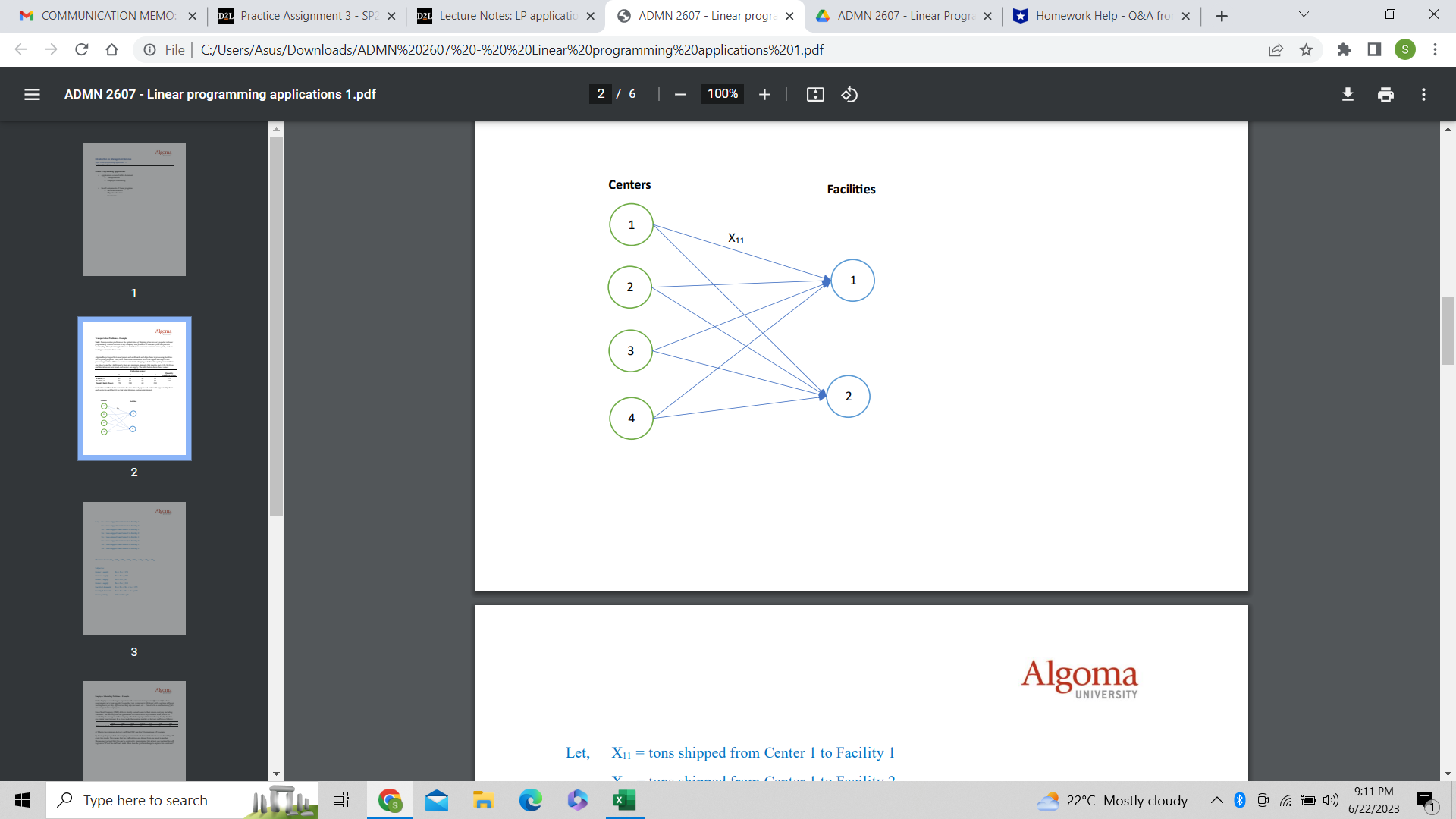Open Excel from the taskbar
This screenshot has width=1456, height=819.
(x=624, y=800)
